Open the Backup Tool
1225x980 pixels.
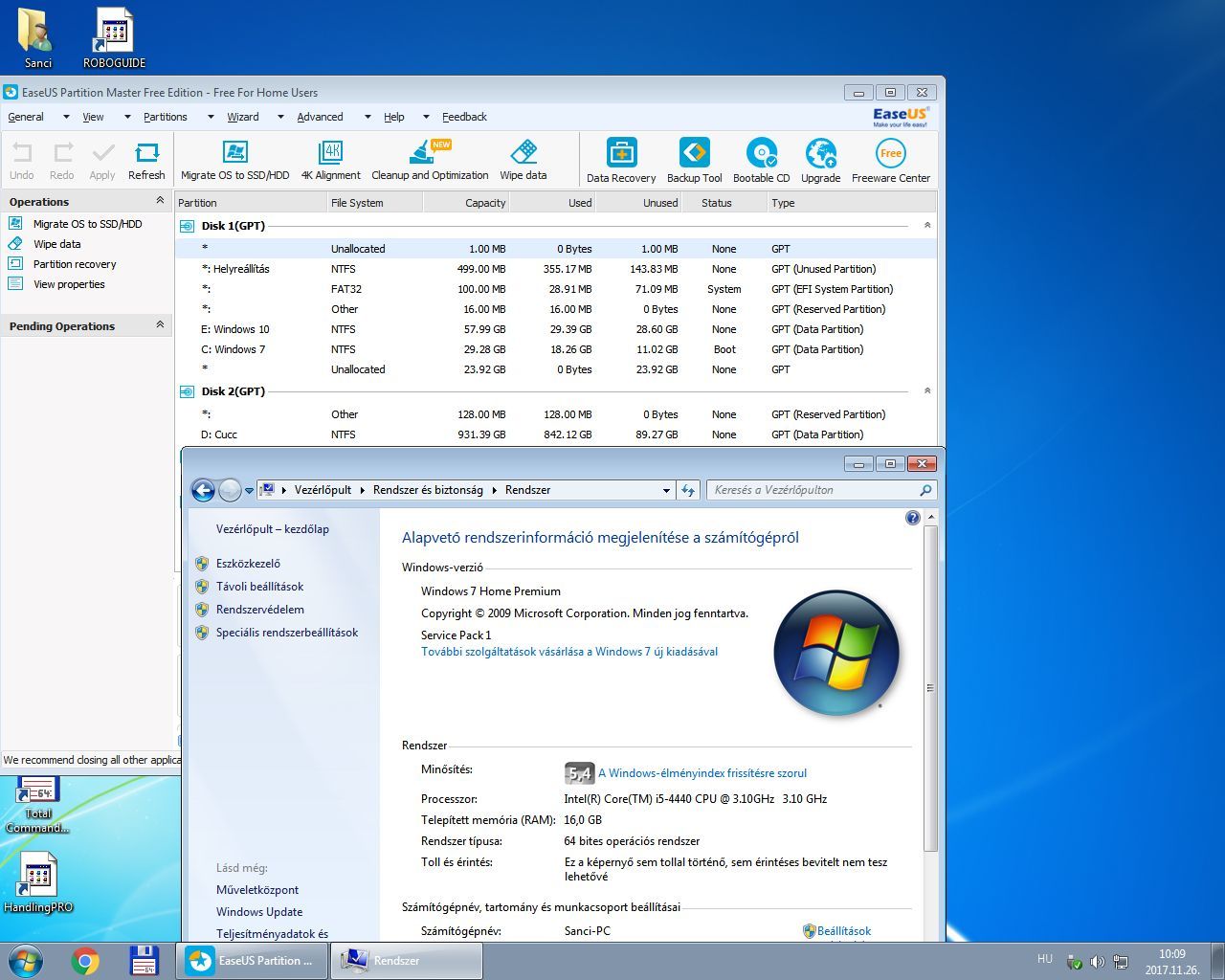point(694,160)
